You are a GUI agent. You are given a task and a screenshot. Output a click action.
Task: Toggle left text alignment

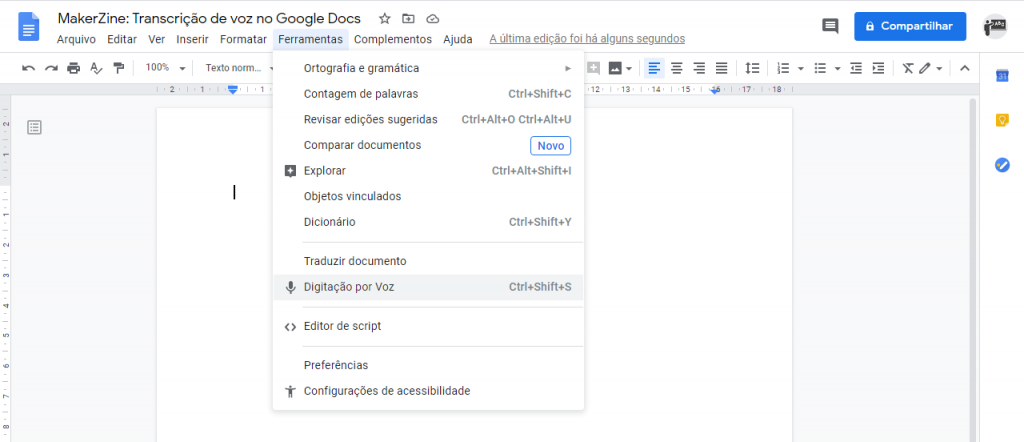click(x=654, y=68)
